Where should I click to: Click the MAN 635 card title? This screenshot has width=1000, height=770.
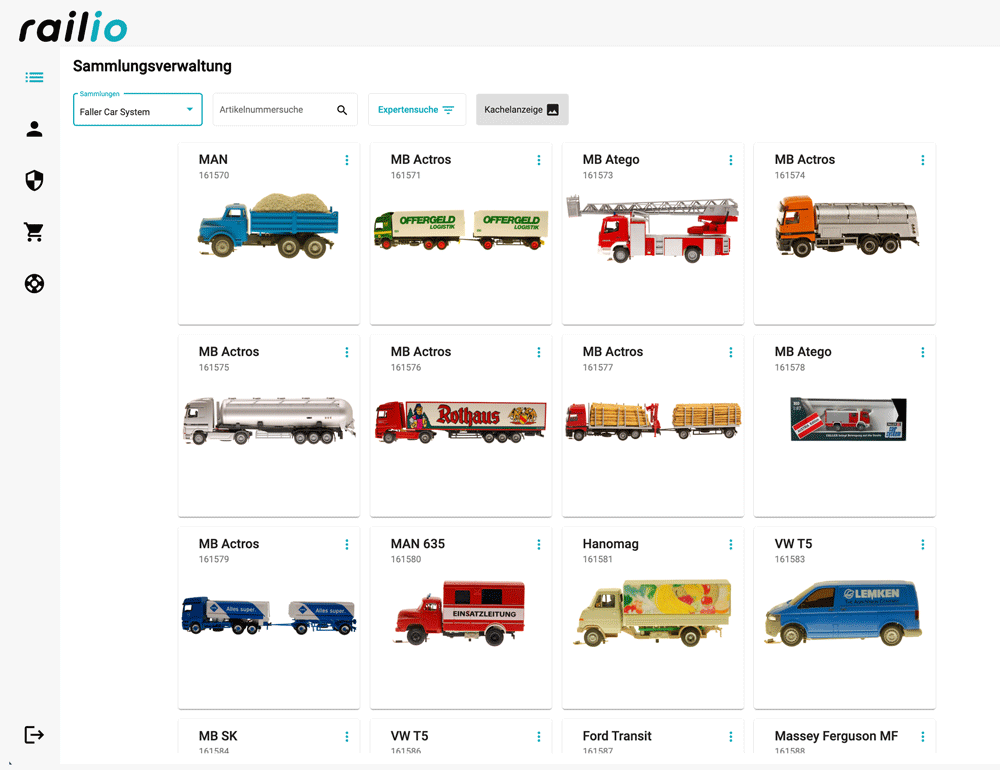tap(418, 544)
